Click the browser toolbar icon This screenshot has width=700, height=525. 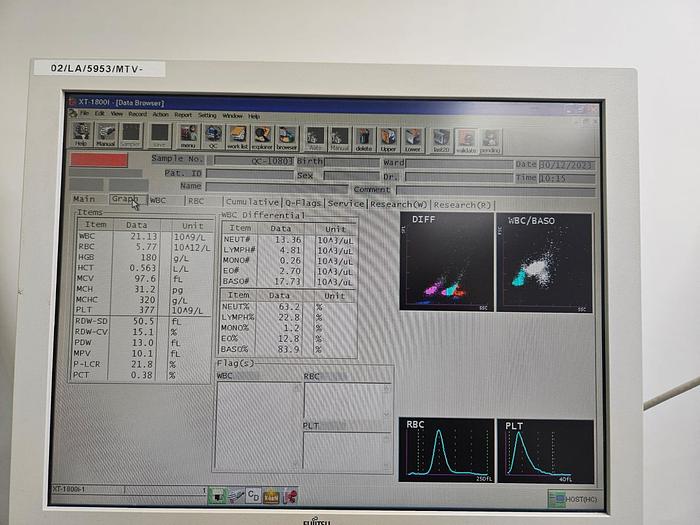click(287, 138)
